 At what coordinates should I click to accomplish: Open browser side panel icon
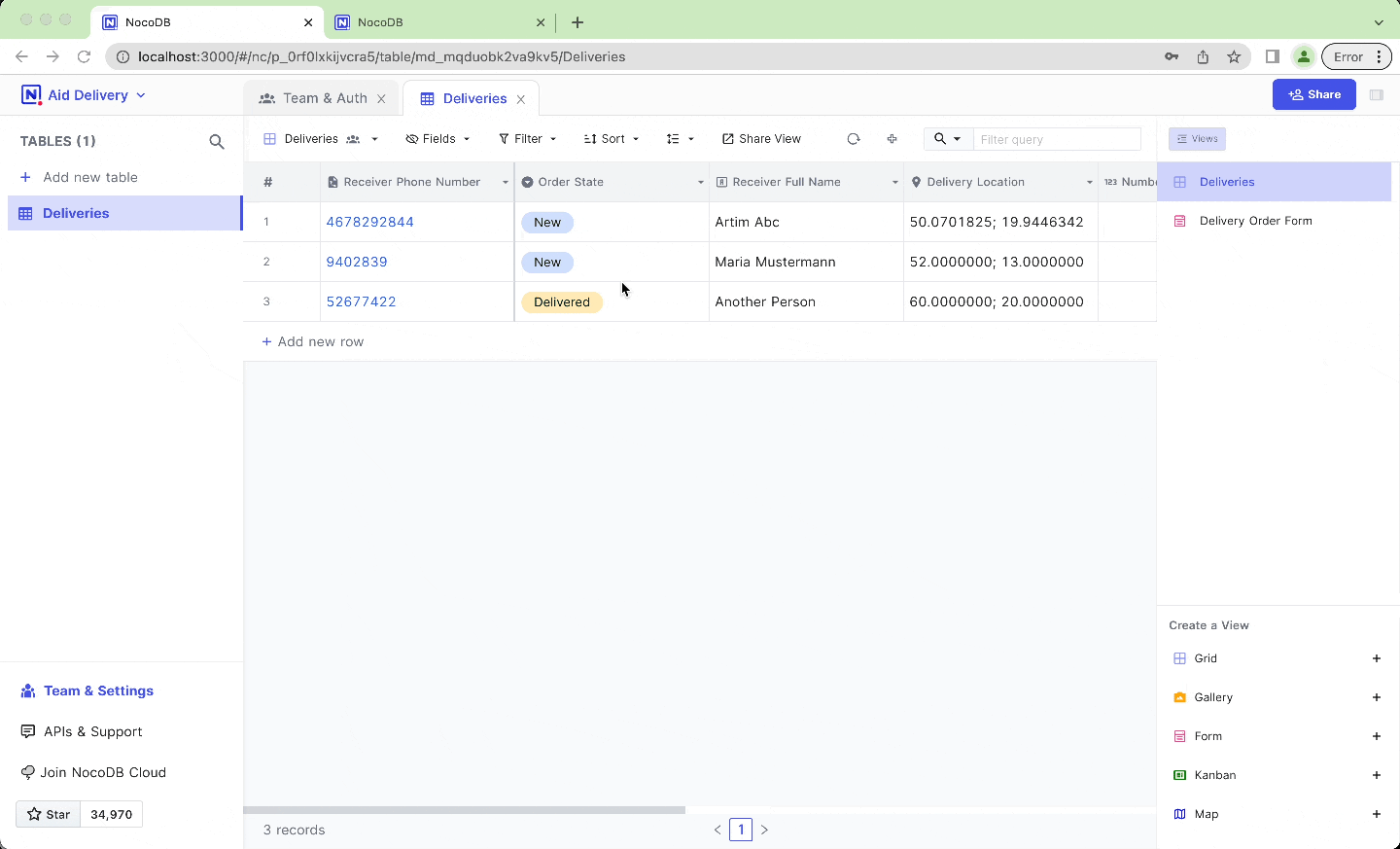point(1272,56)
